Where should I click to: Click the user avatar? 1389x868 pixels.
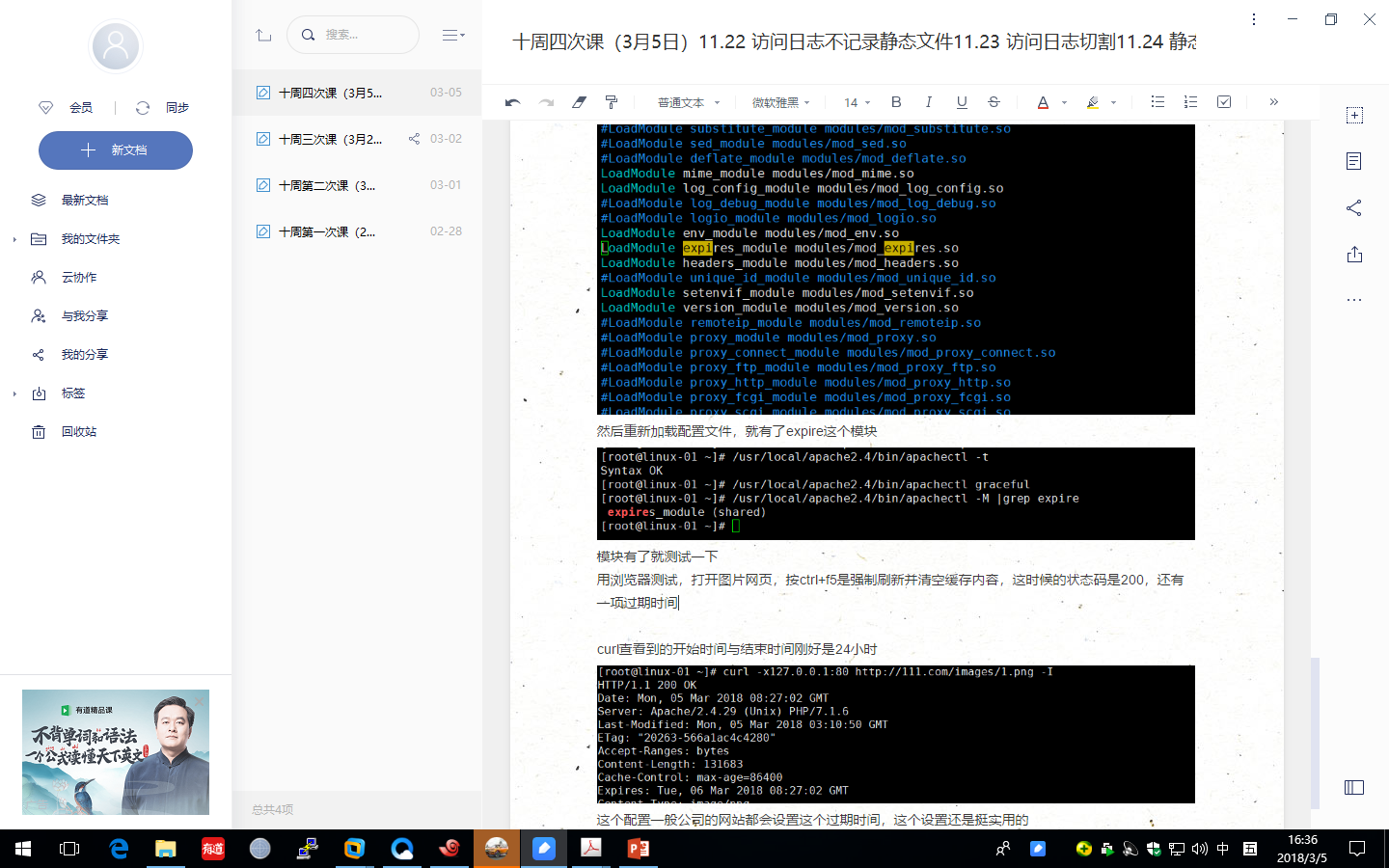[116, 46]
